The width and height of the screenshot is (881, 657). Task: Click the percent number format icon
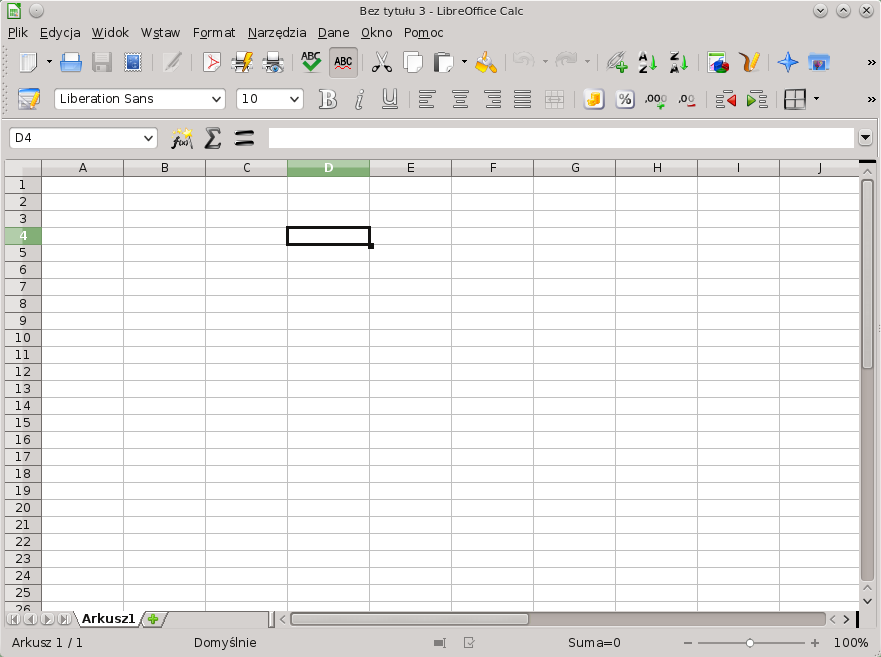(x=625, y=99)
